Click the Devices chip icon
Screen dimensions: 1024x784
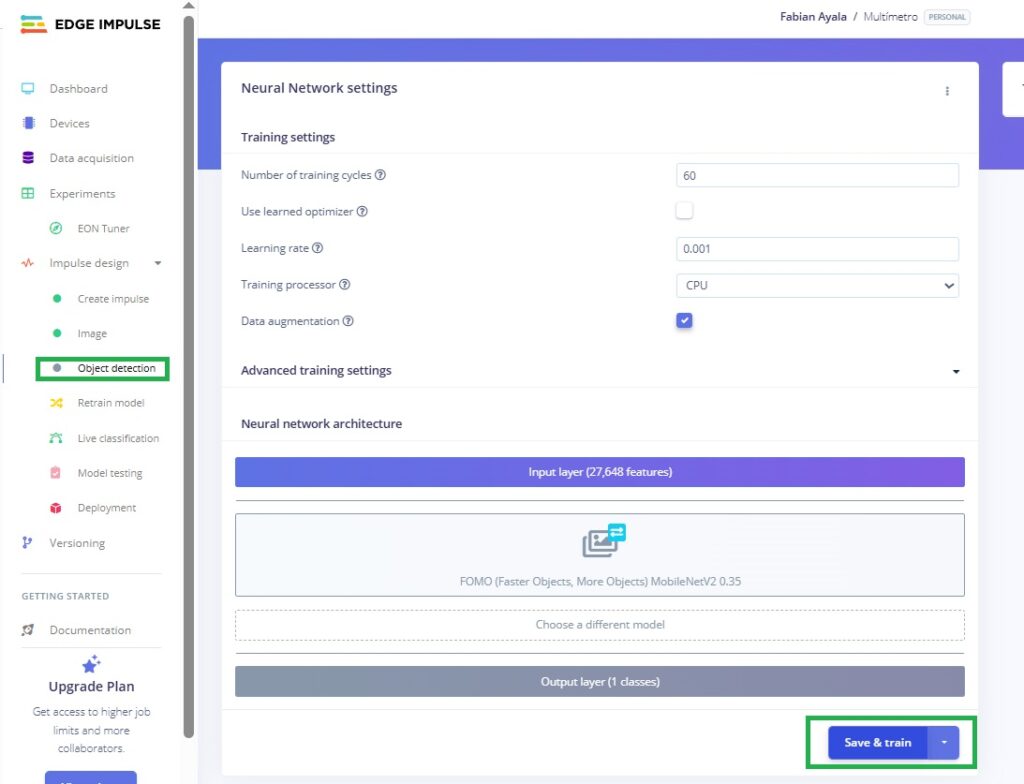tap(28, 124)
